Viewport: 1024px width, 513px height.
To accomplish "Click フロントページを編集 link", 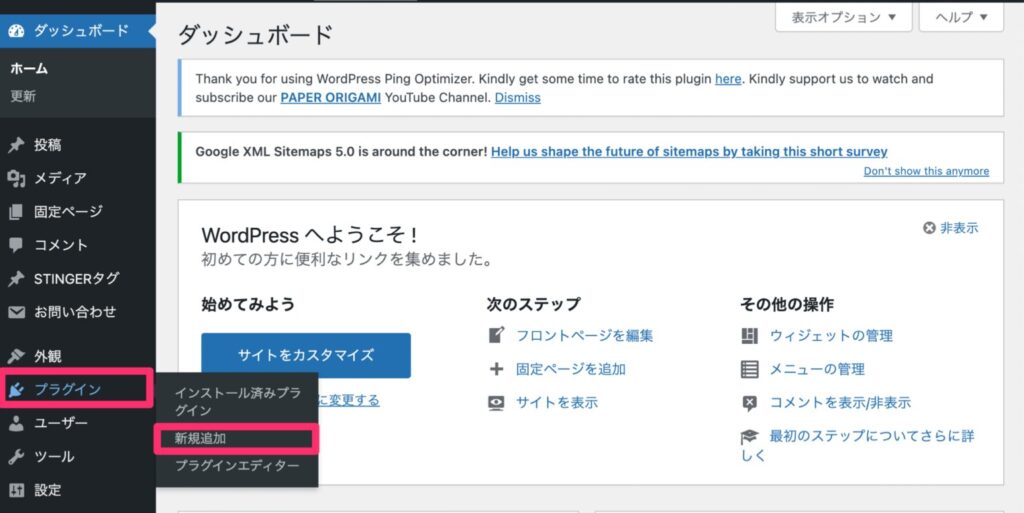I will [x=584, y=335].
